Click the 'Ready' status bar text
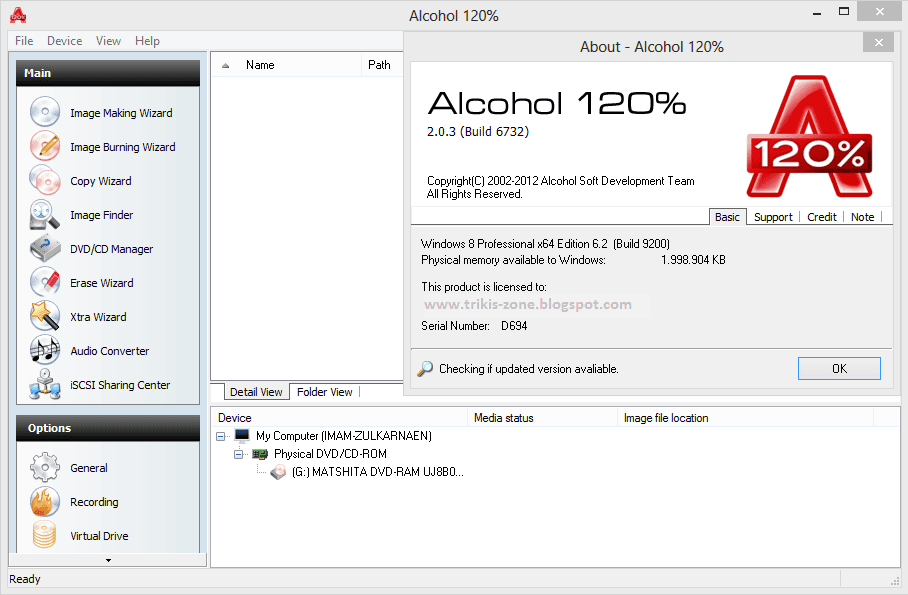The width and height of the screenshot is (908, 595). 25,579
